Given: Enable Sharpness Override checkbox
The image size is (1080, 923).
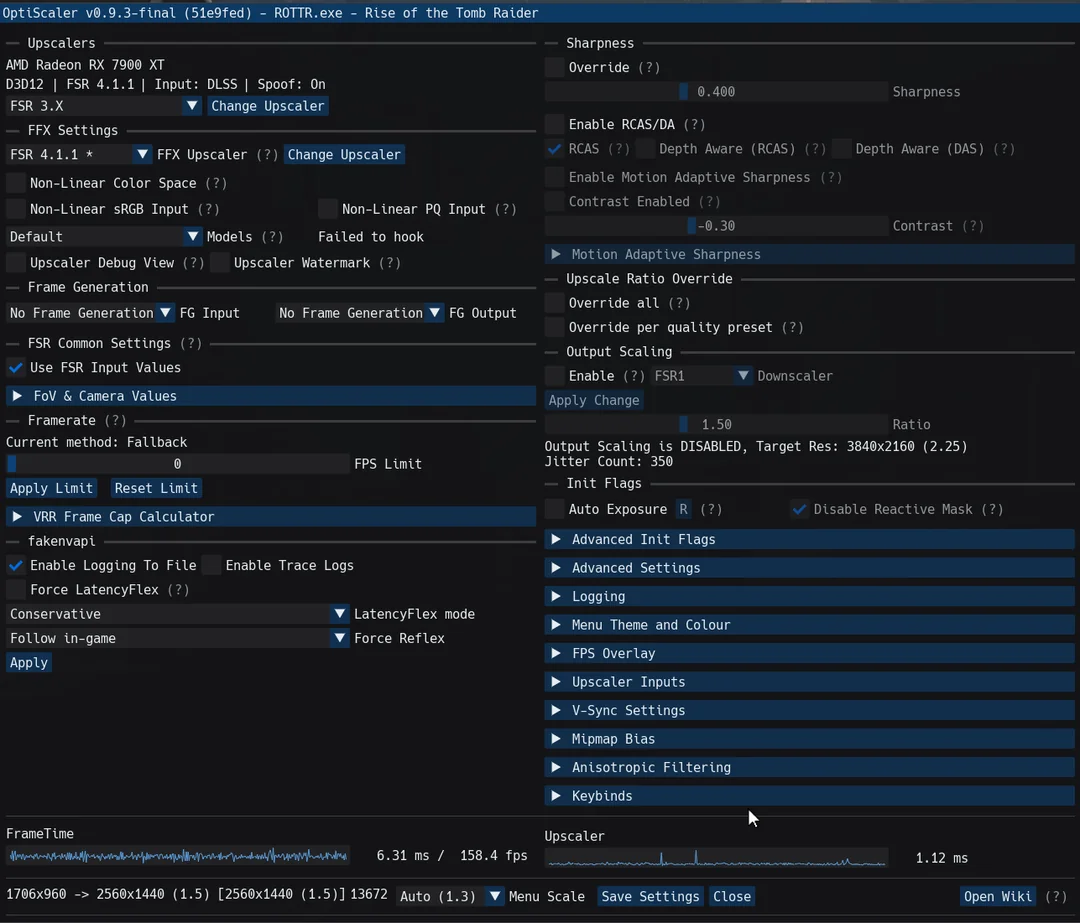Looking at the screenshot, I should point(554,68).
